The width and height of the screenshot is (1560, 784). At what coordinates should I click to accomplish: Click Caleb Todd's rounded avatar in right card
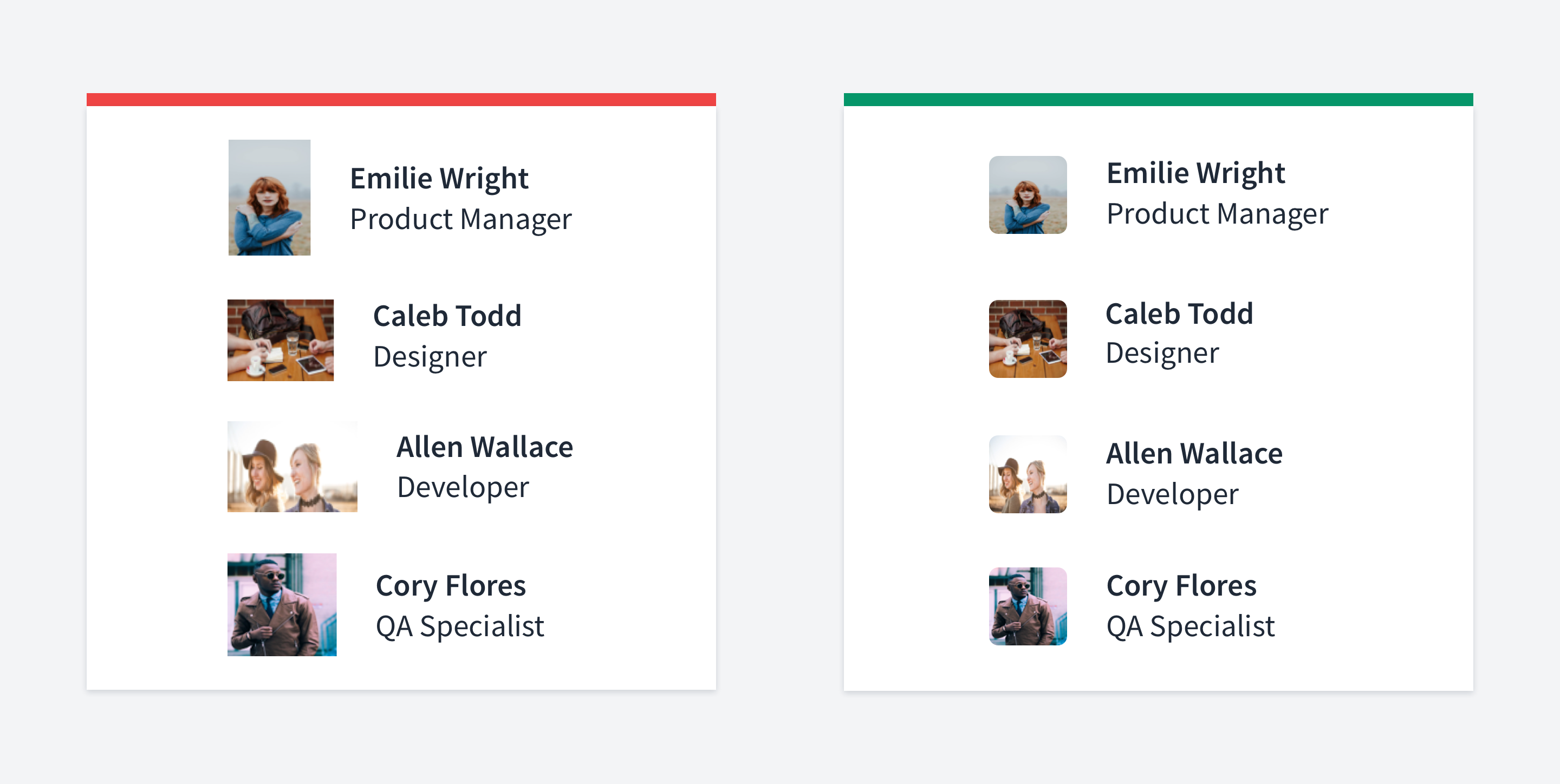1028,339
